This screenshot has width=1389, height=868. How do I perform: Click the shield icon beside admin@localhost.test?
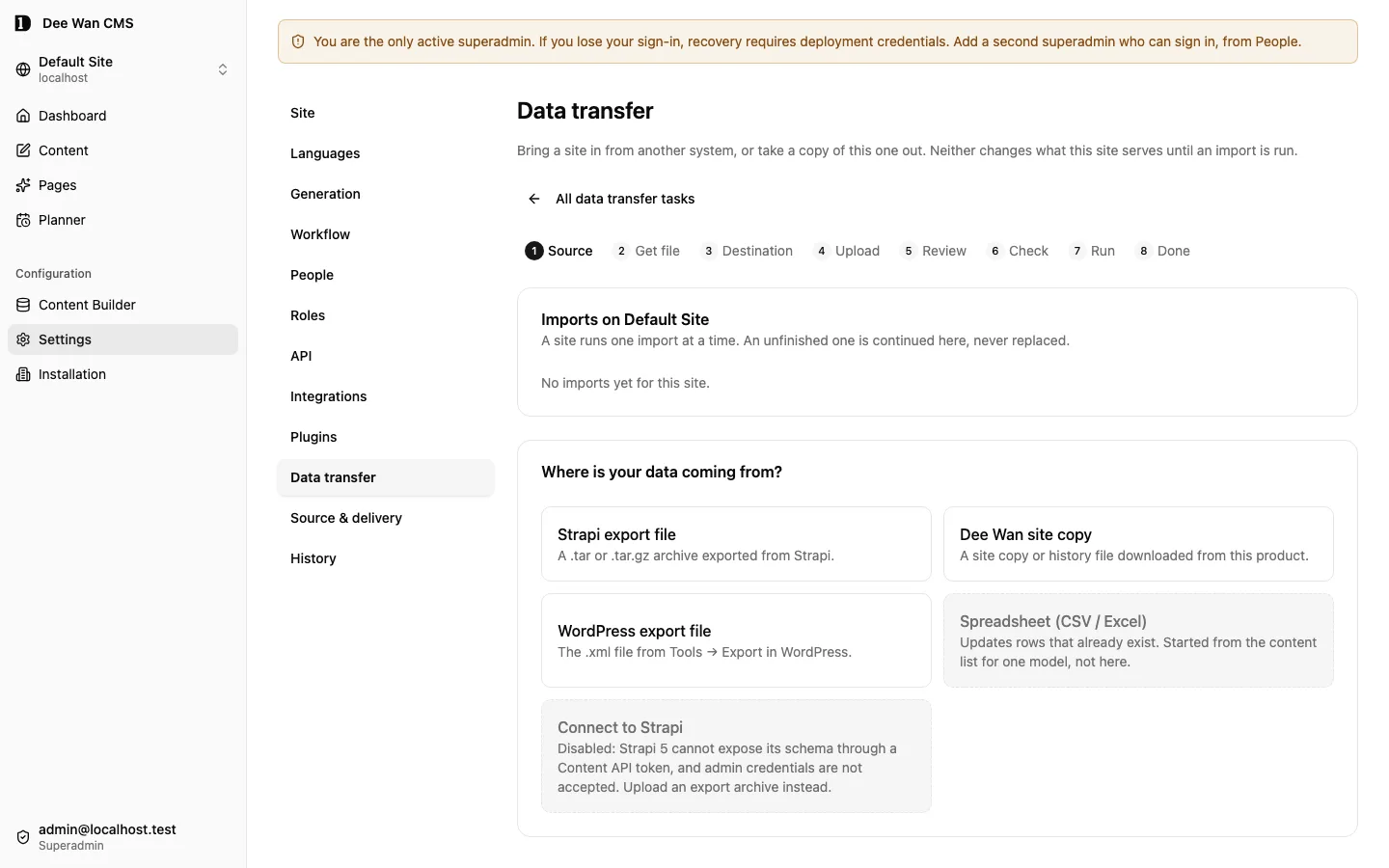23,837
